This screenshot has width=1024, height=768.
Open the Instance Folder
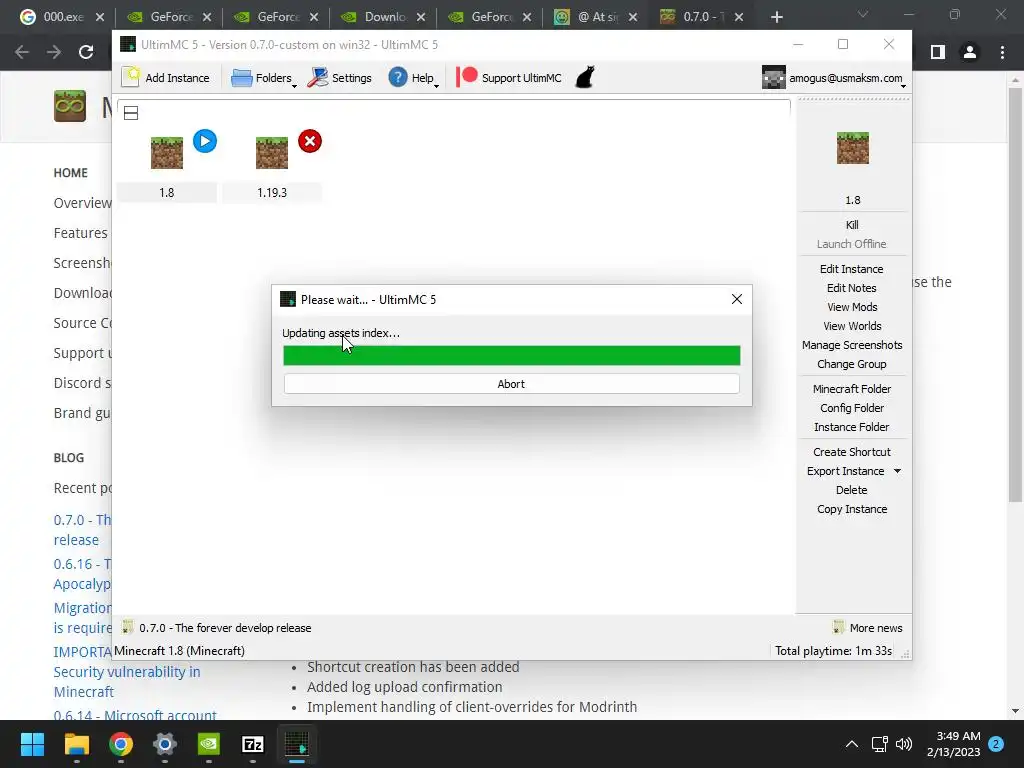pos(852,427)
